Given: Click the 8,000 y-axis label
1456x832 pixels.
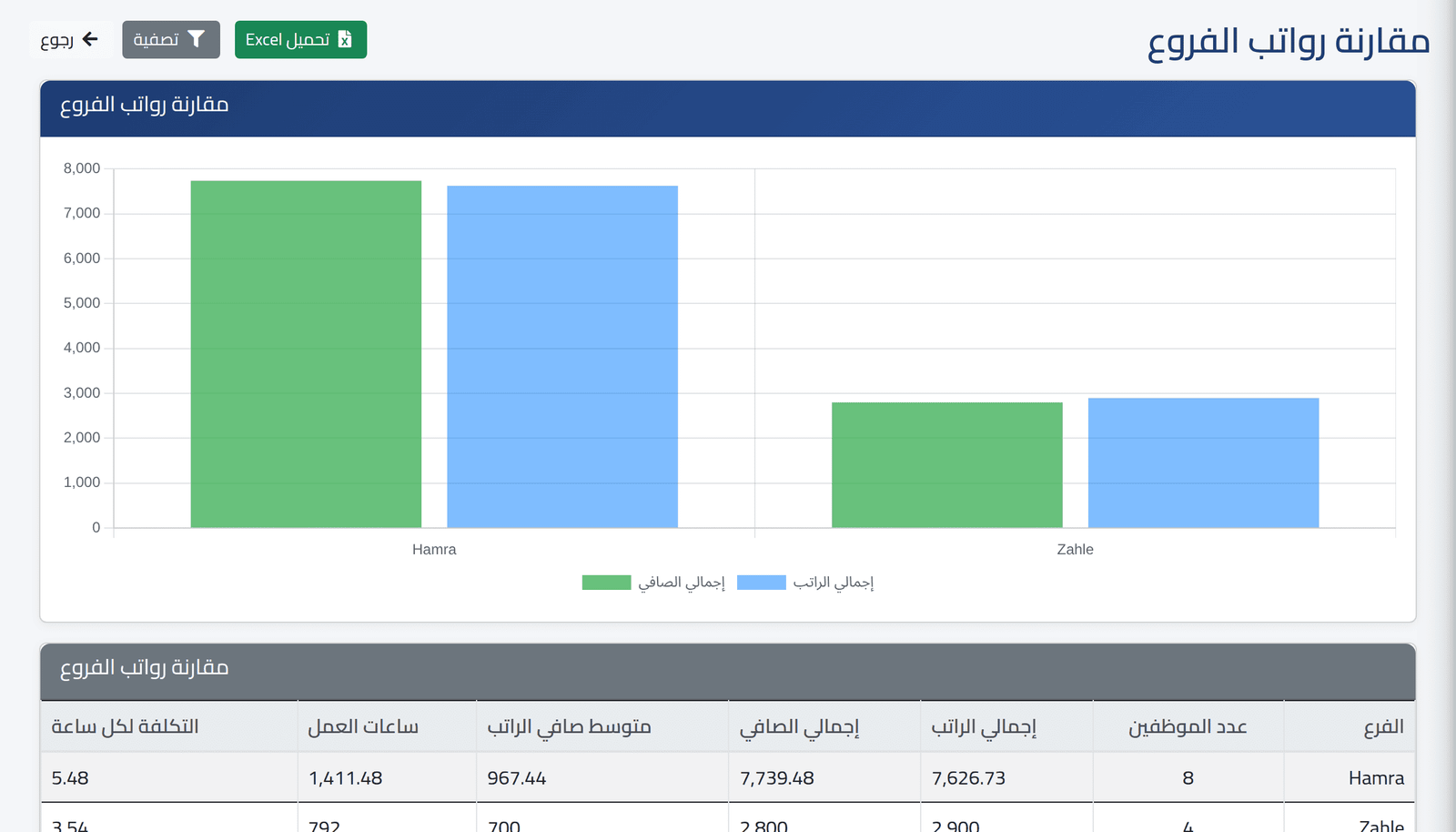Looking at the screenshot, I should 82,168.
